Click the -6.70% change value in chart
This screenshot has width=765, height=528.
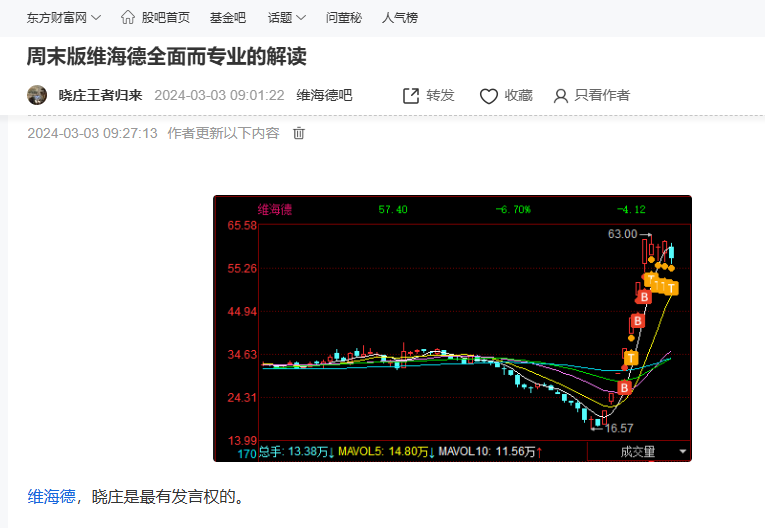pos(513,210)
